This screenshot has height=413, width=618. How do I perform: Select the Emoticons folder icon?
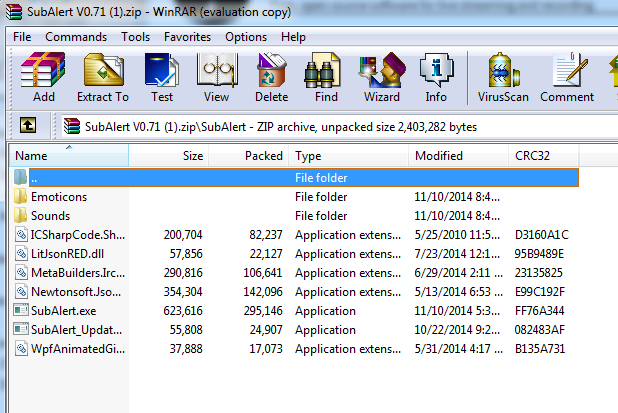coord(20,196)
